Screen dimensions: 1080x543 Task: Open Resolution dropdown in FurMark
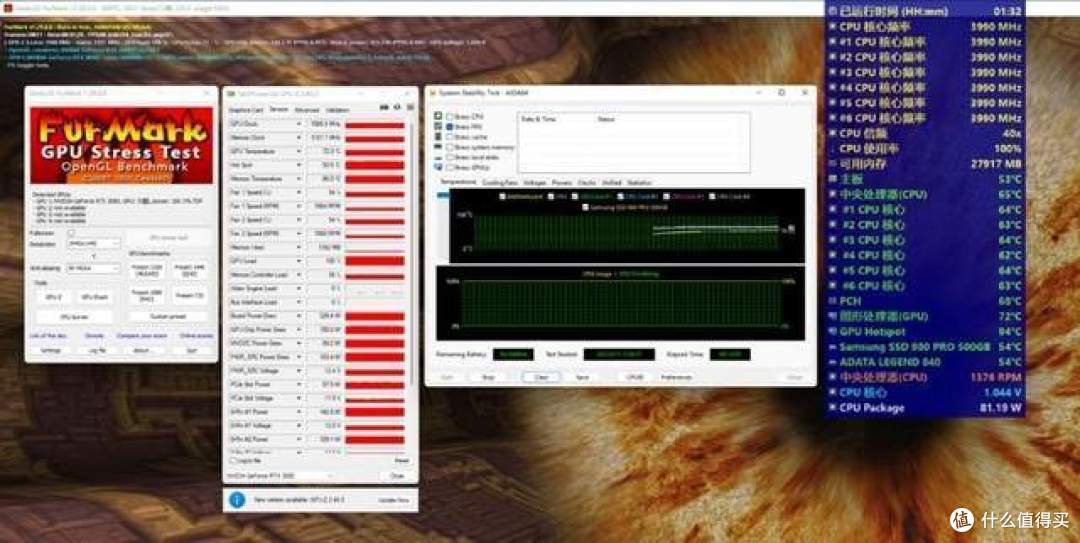pos(94,243)
